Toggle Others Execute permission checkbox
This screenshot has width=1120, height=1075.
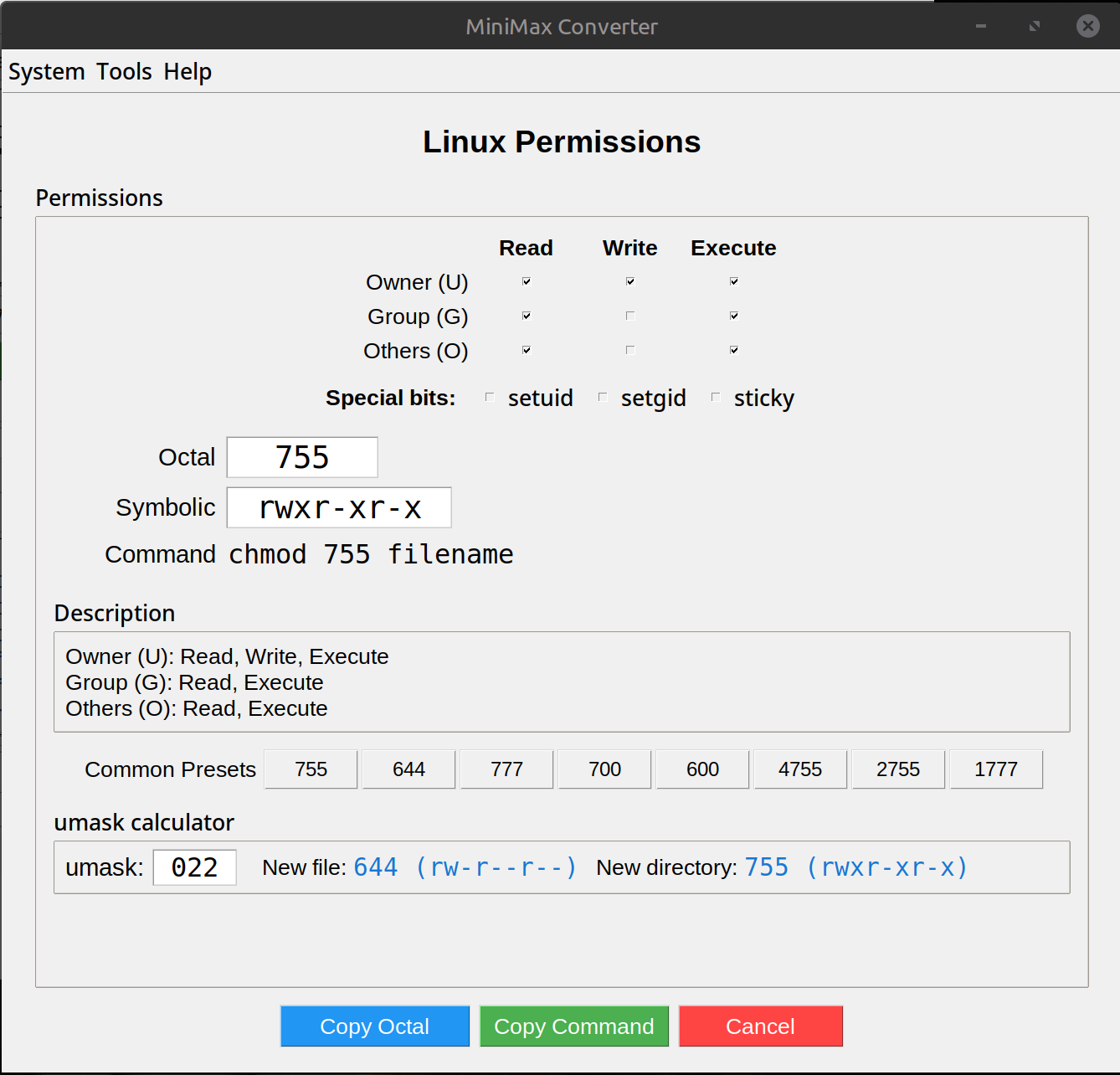coord(734,350)
